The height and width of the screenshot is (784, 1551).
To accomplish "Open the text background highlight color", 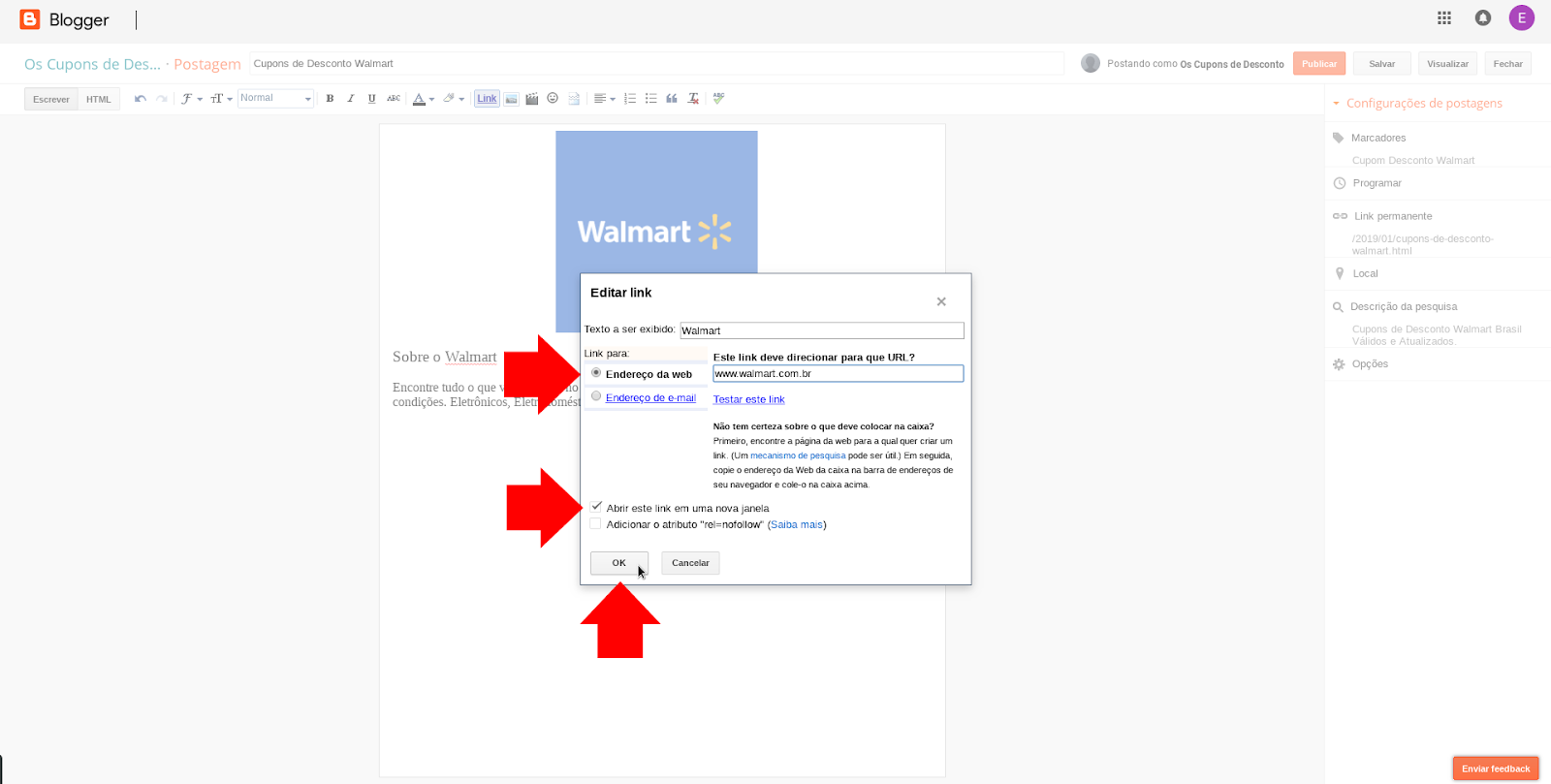I will tap(454, 99).
